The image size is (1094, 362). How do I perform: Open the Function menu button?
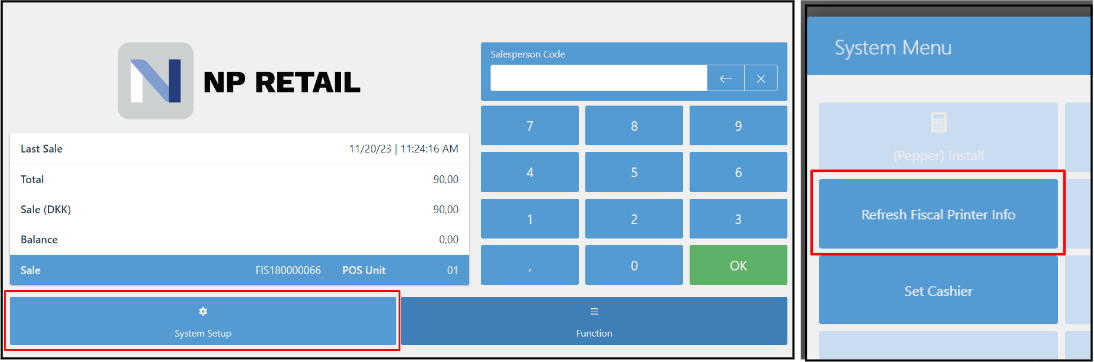[594, 321]
